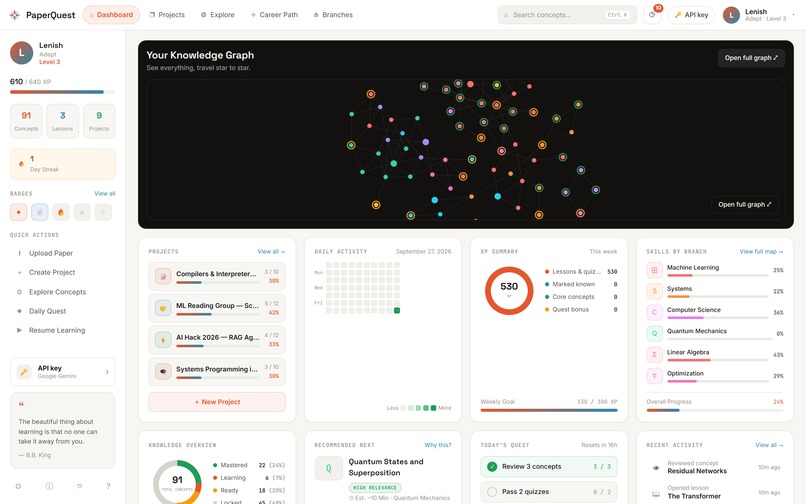Viewport: 806px width, 504px height.
Task: Click the 530 XP donut chart
Action: [509, 291]
